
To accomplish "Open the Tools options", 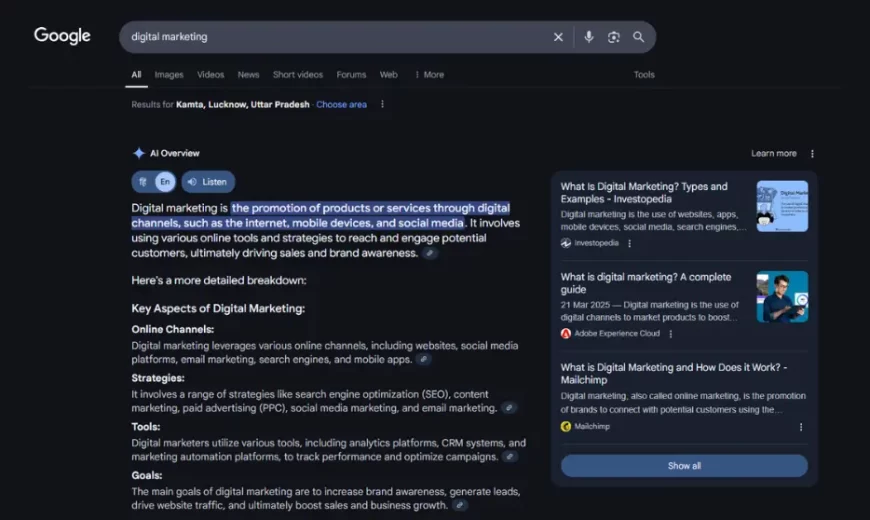I will (x=644, y=74).
